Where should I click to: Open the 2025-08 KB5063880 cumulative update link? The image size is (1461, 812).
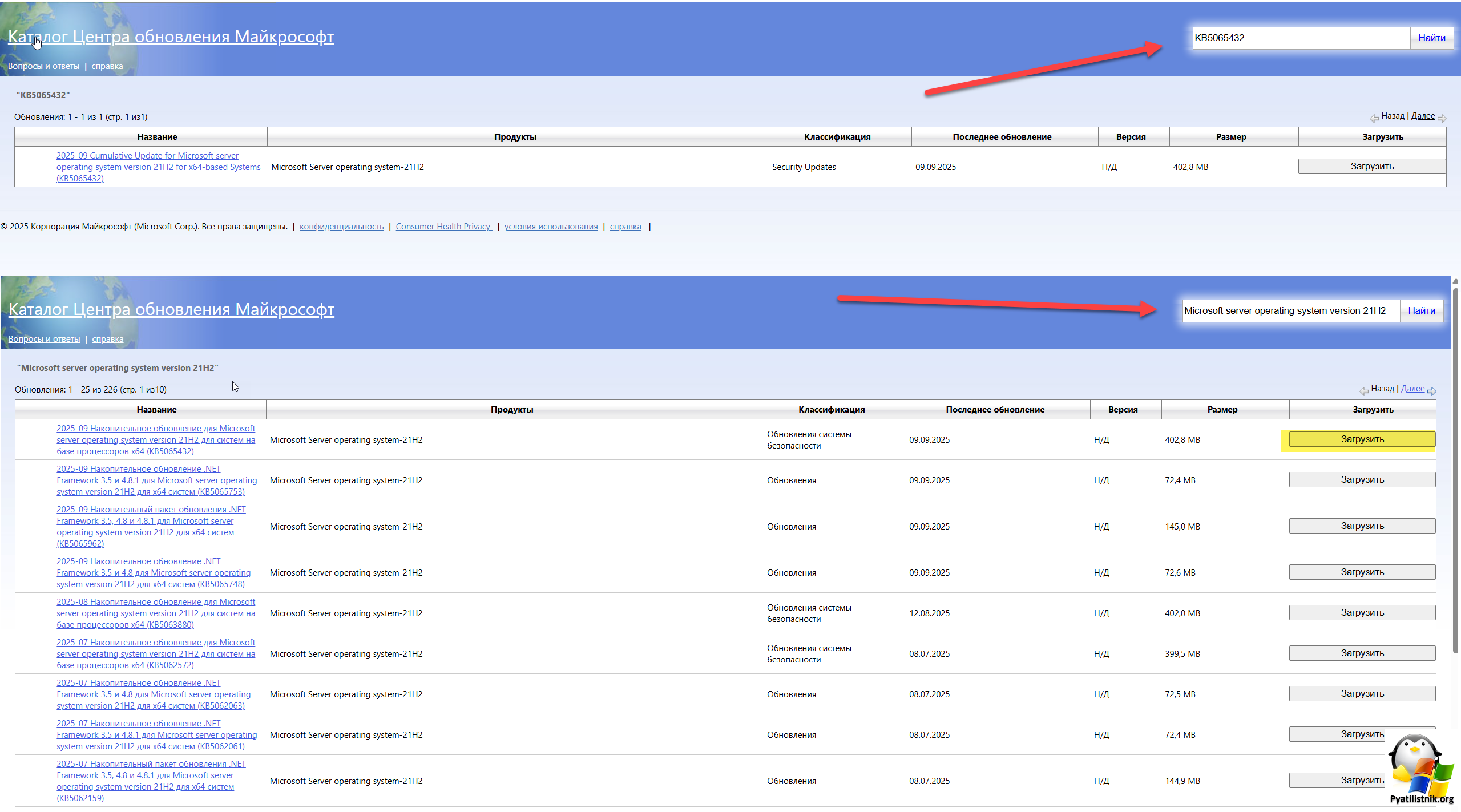pyautogui.click(x=155, y=613)
